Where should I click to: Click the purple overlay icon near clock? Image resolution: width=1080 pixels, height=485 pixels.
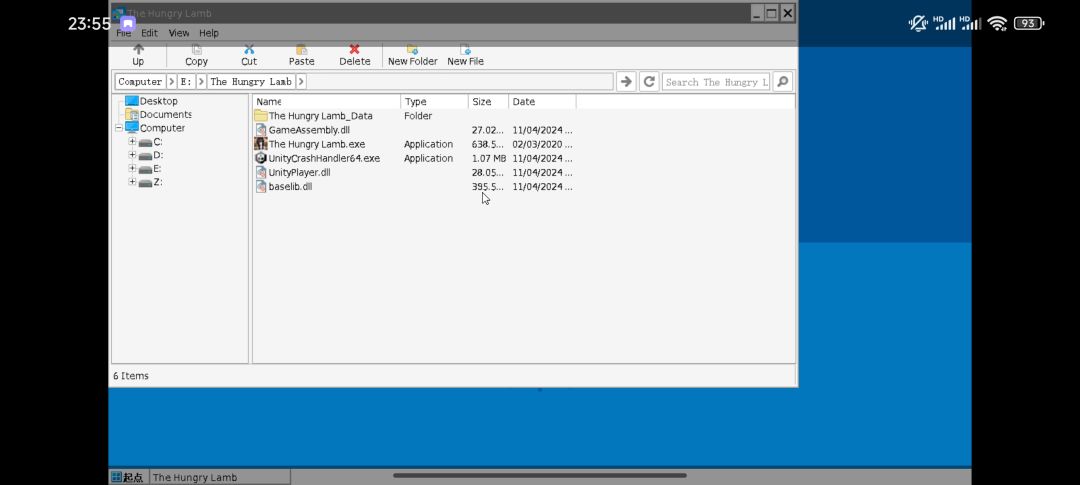pyautogui.click(x=127, y=23)
